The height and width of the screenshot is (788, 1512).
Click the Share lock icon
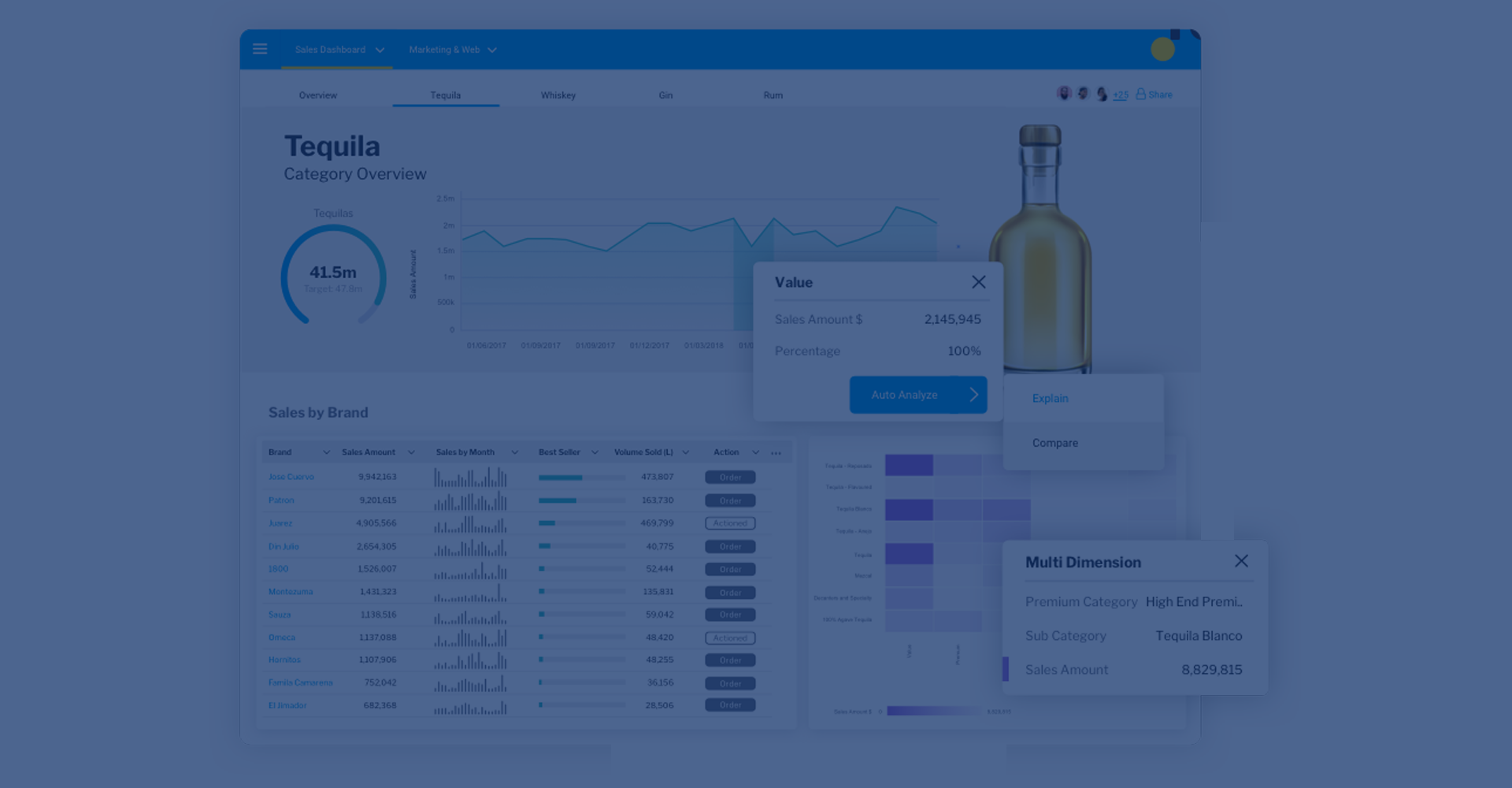click(x=1140, y=94)
